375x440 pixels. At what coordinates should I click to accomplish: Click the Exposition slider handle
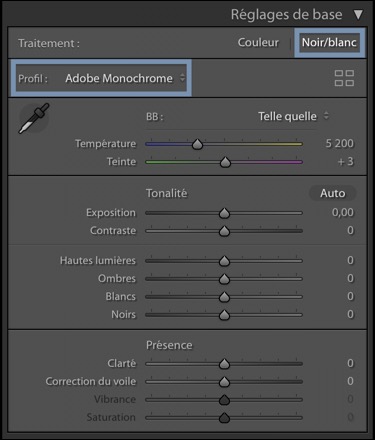click(224, 213)
